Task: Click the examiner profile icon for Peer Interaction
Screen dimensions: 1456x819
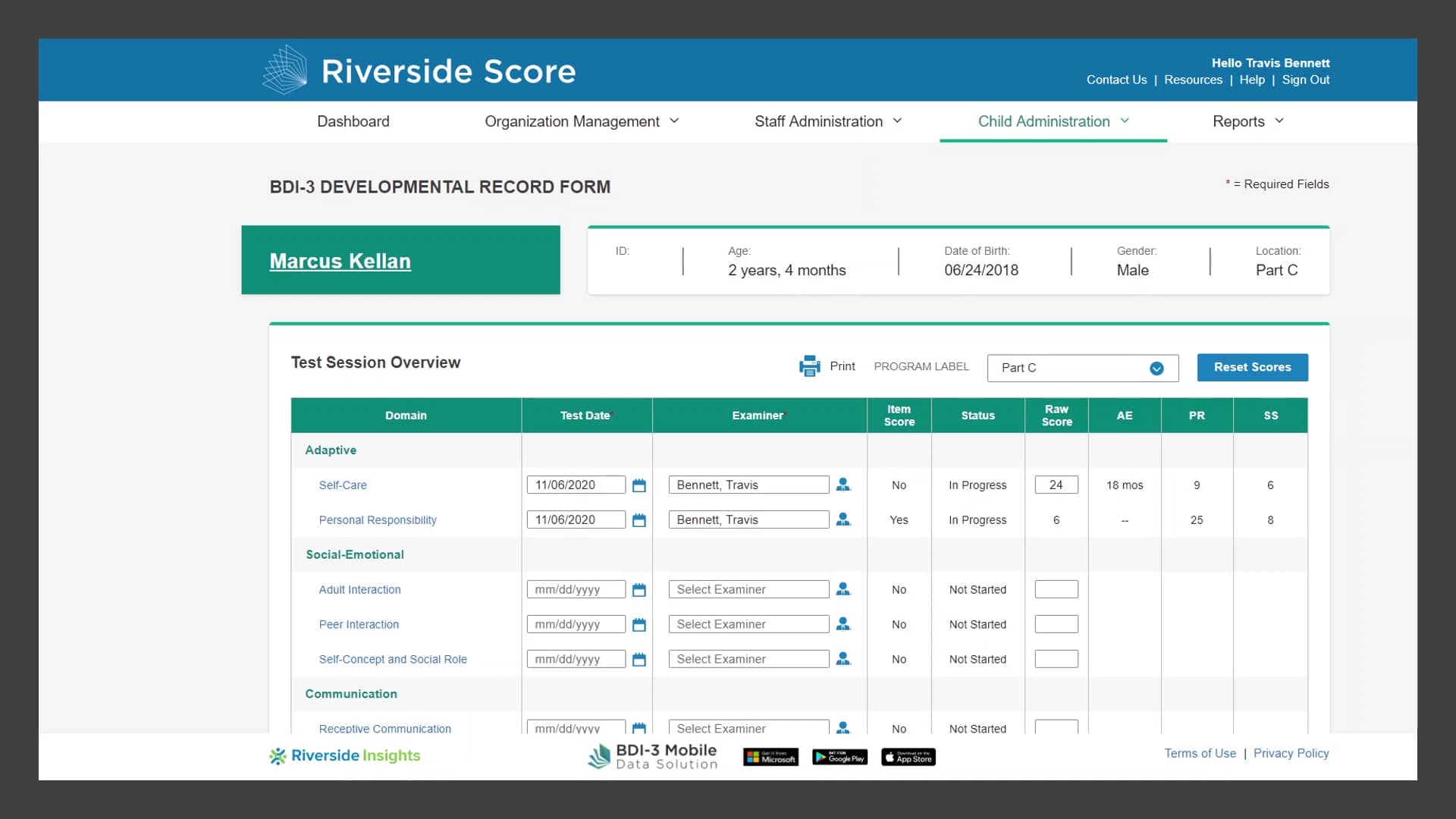Action: 843,623
